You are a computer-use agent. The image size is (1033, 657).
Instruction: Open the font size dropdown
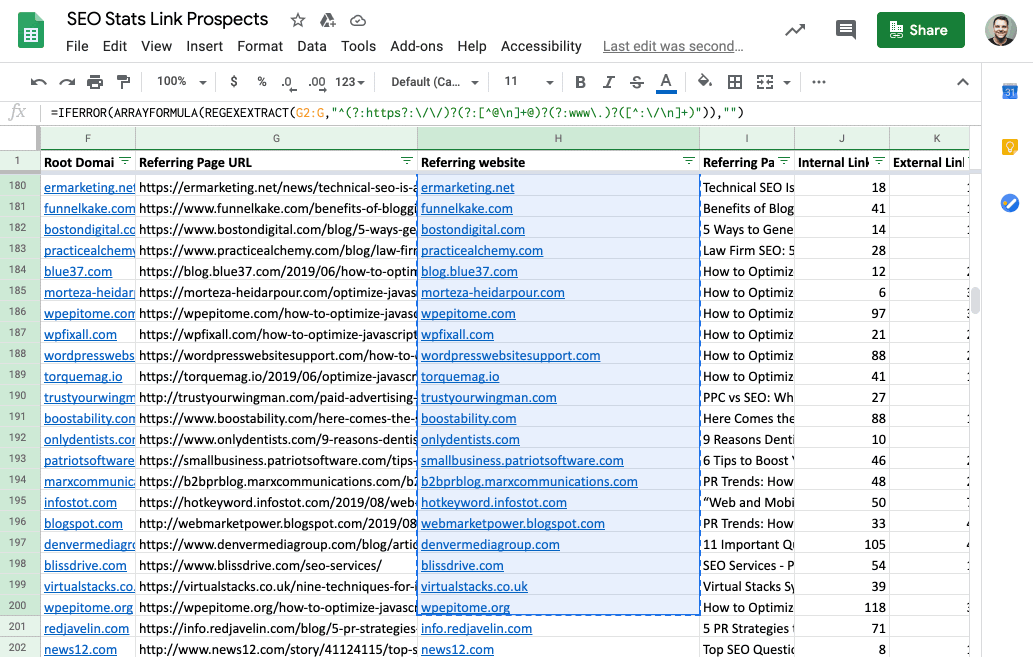click(528, 82)
